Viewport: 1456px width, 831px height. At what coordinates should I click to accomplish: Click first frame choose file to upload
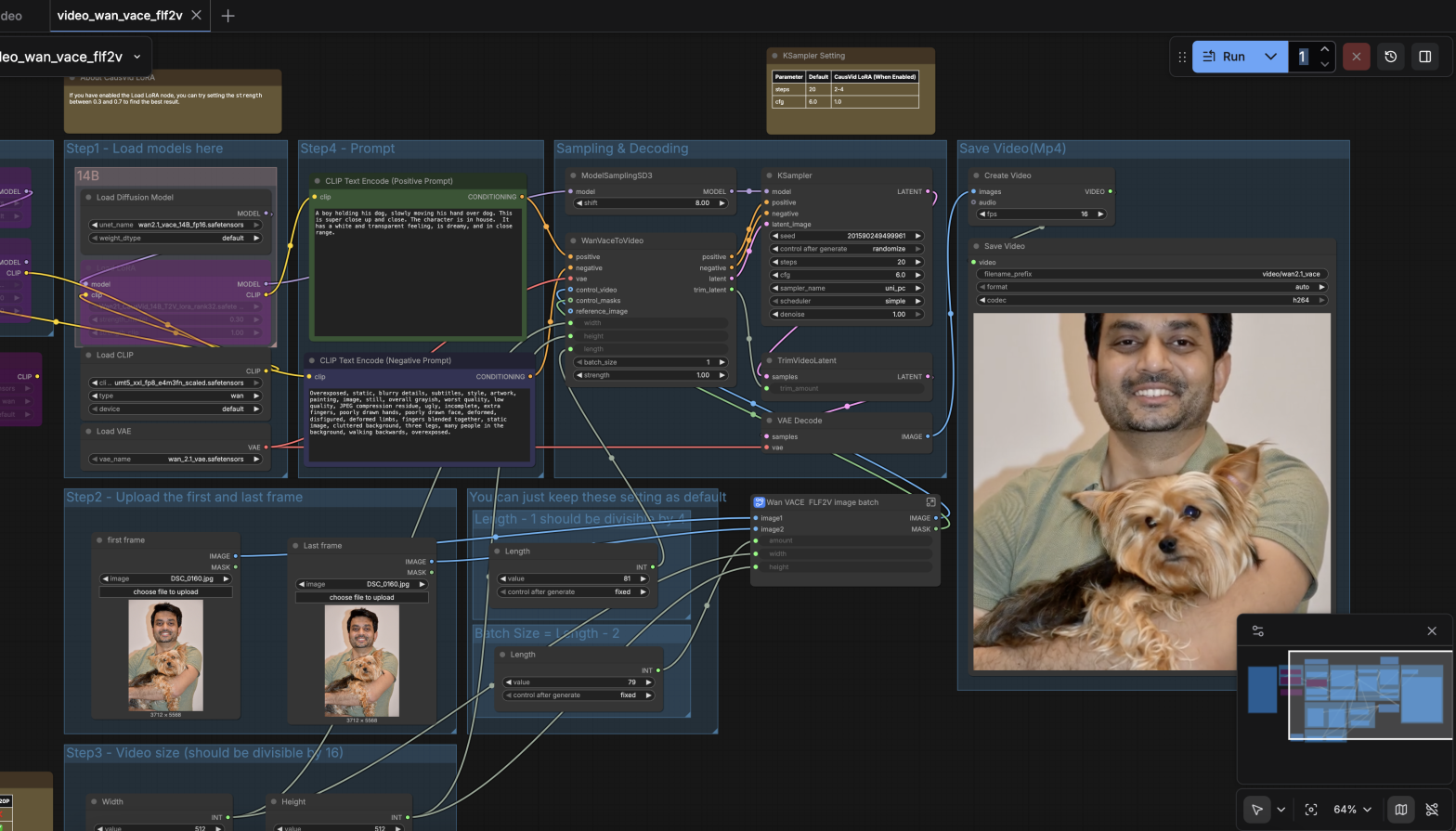pos(165,591)
